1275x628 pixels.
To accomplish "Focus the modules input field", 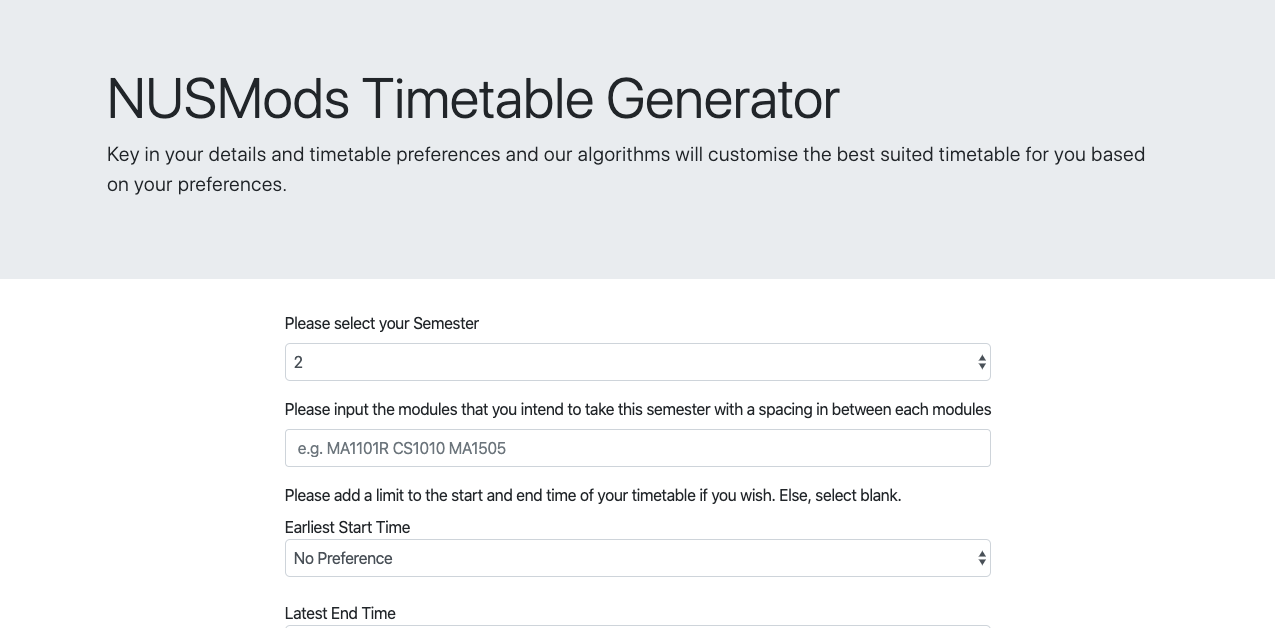I will tap(637, 448).
